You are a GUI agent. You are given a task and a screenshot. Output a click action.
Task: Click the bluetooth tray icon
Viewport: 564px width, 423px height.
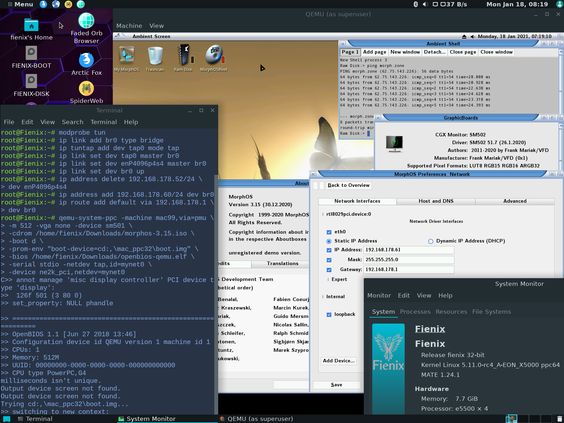coord(416,4)
